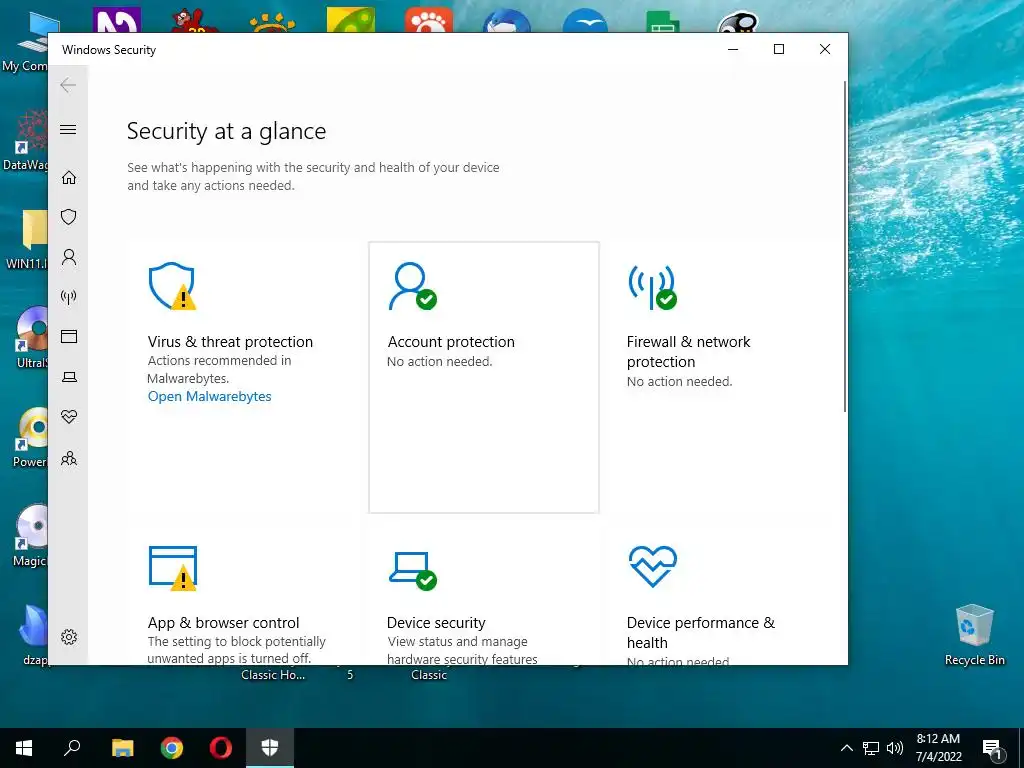Open Settings gear in sidebar
Viewport: 1024px width, 768px height.
point(69,637)
